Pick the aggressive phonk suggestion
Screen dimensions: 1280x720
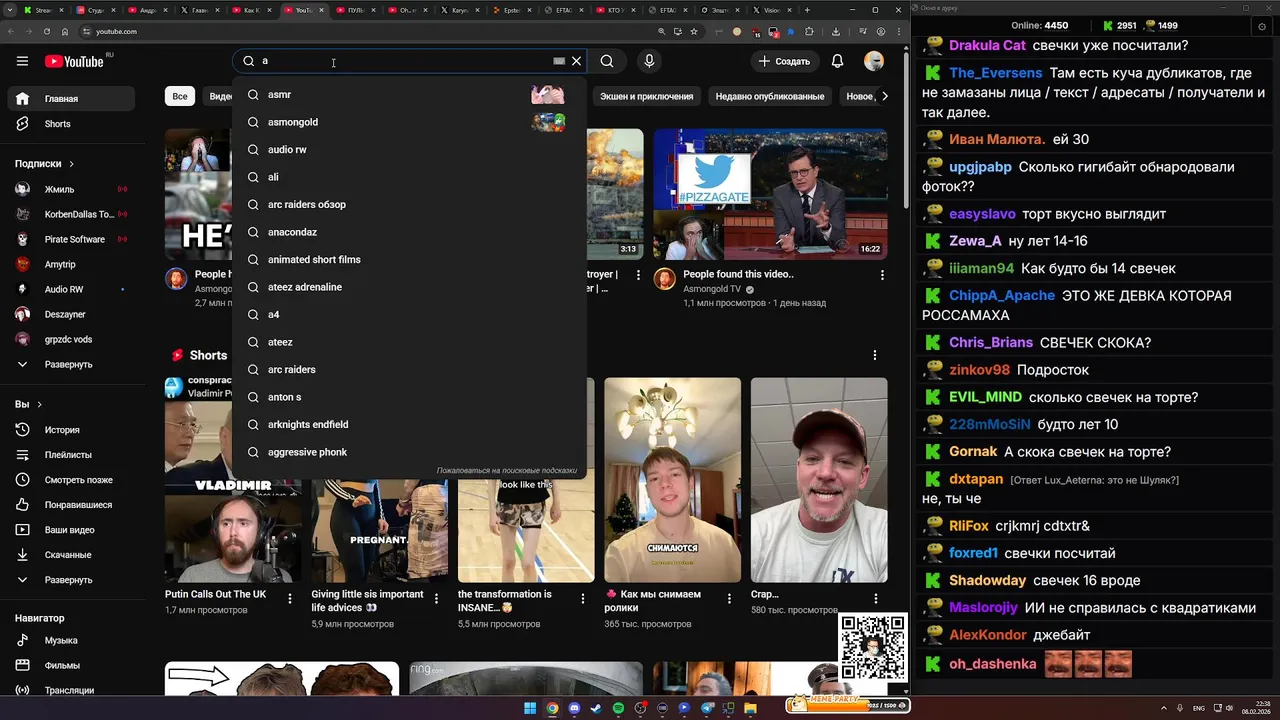point(409,452)
